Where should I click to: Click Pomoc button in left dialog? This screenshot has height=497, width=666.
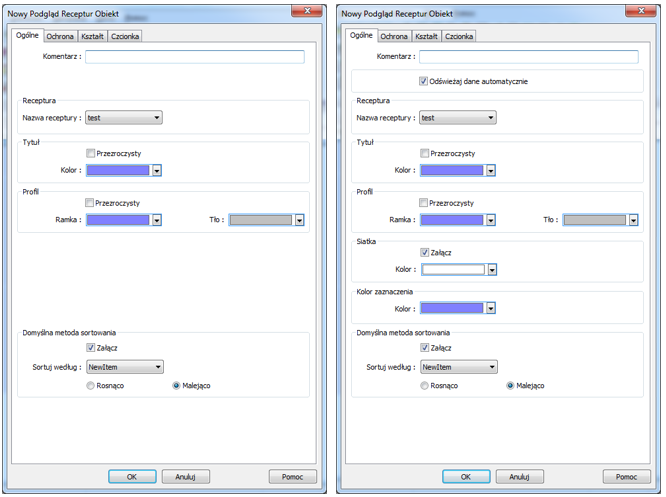[x=293, y=477]
